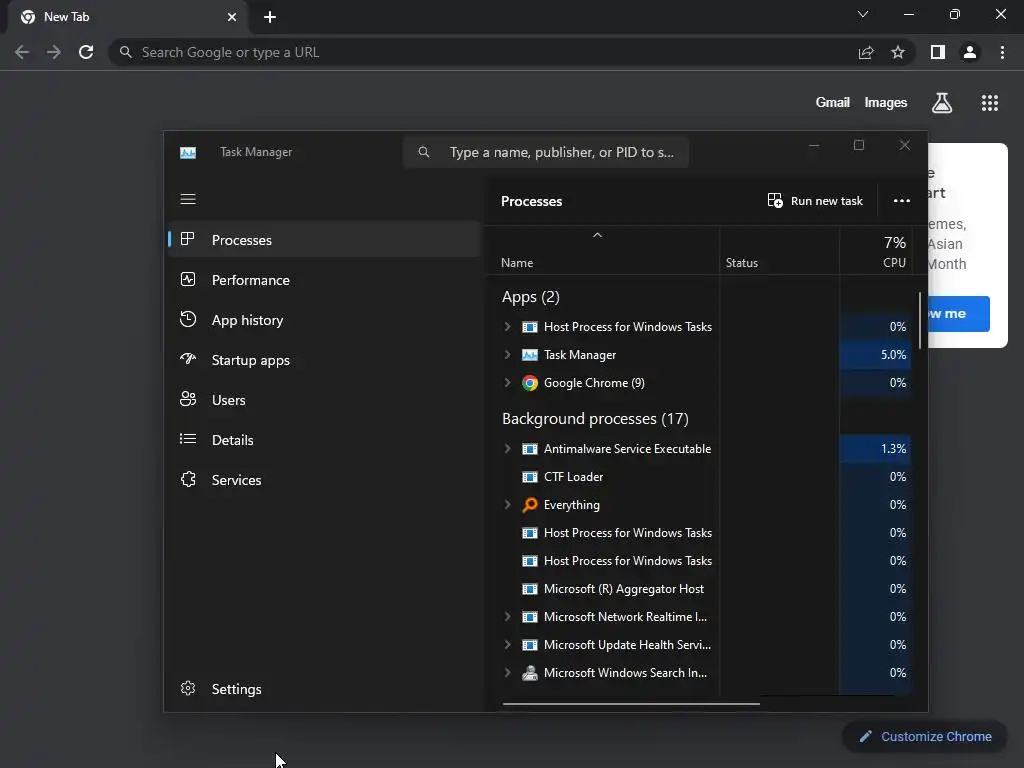
Task: Click the Everything magnifier process icon
Action: [x=530, y=505]
